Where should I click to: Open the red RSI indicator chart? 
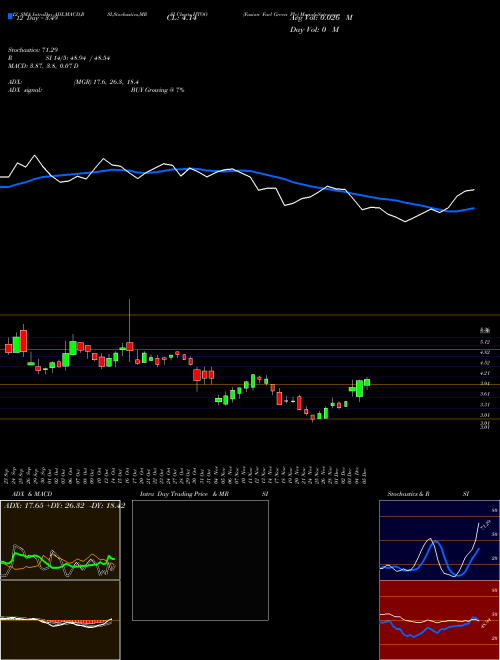(x=439, y=620)
